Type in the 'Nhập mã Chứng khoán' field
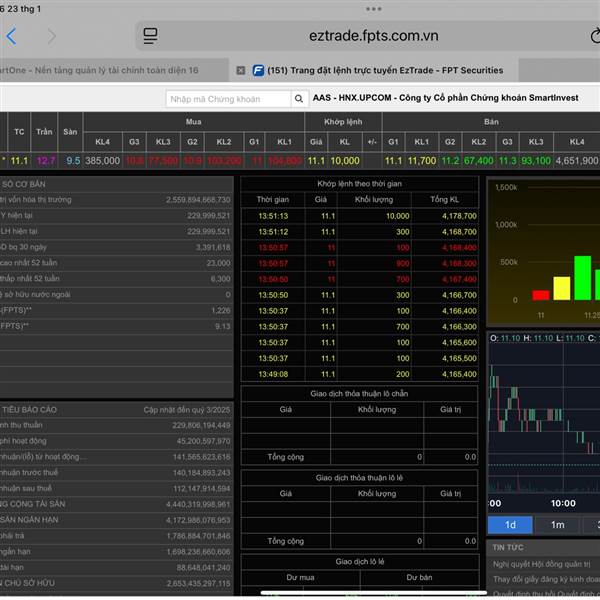Screen dimensions: 600x600 pyautogui.click(x=228, y=99)
